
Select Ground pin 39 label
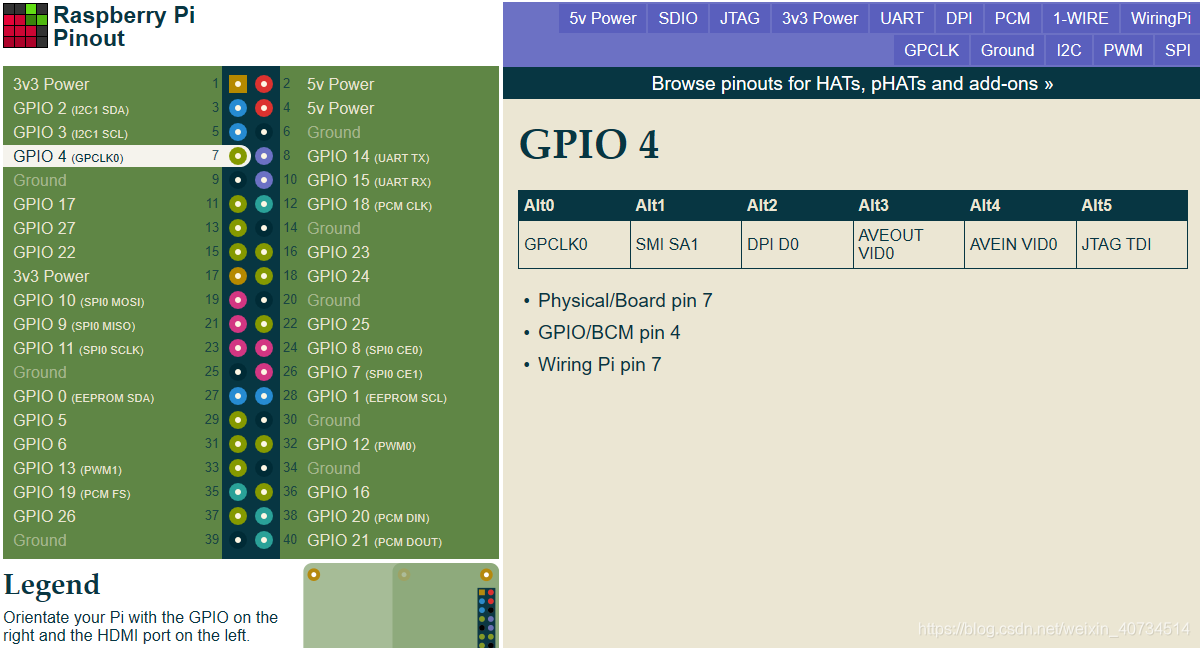40,540
